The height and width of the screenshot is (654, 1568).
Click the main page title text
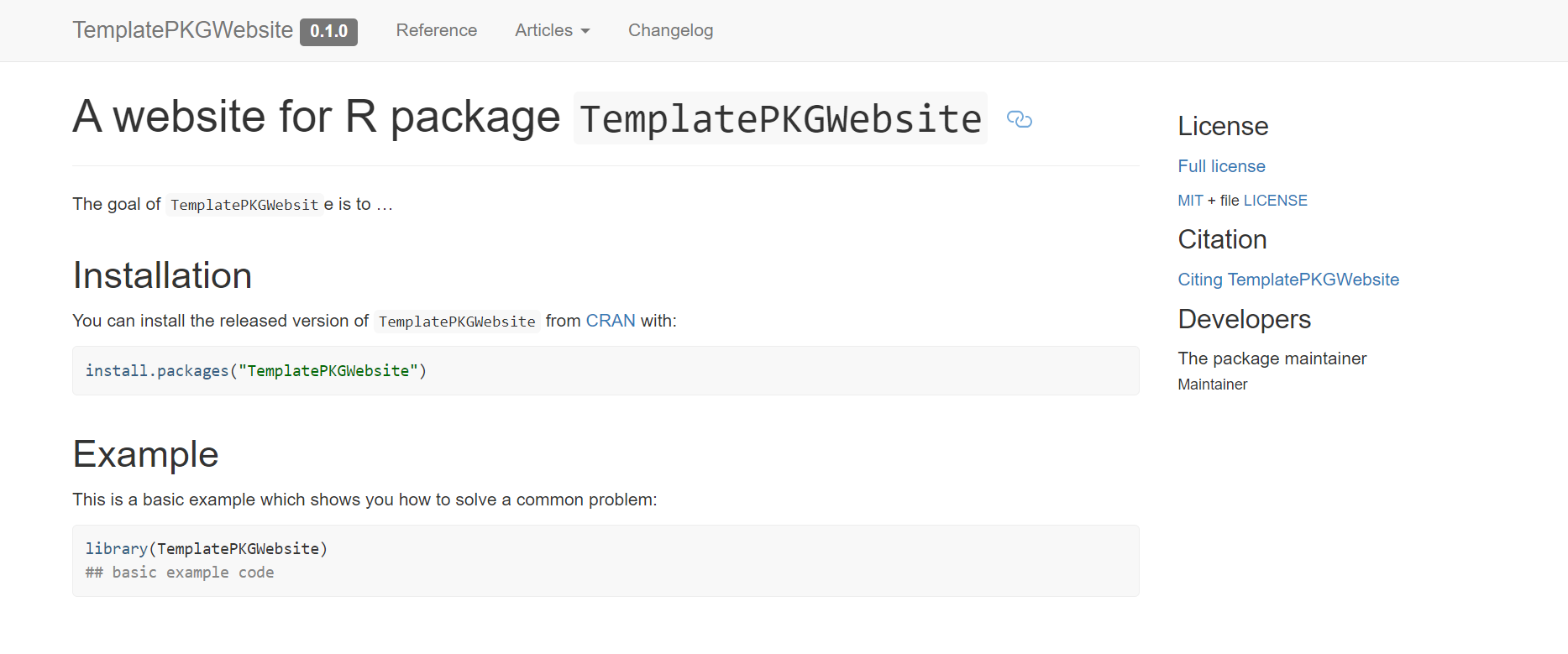[530, 118]
